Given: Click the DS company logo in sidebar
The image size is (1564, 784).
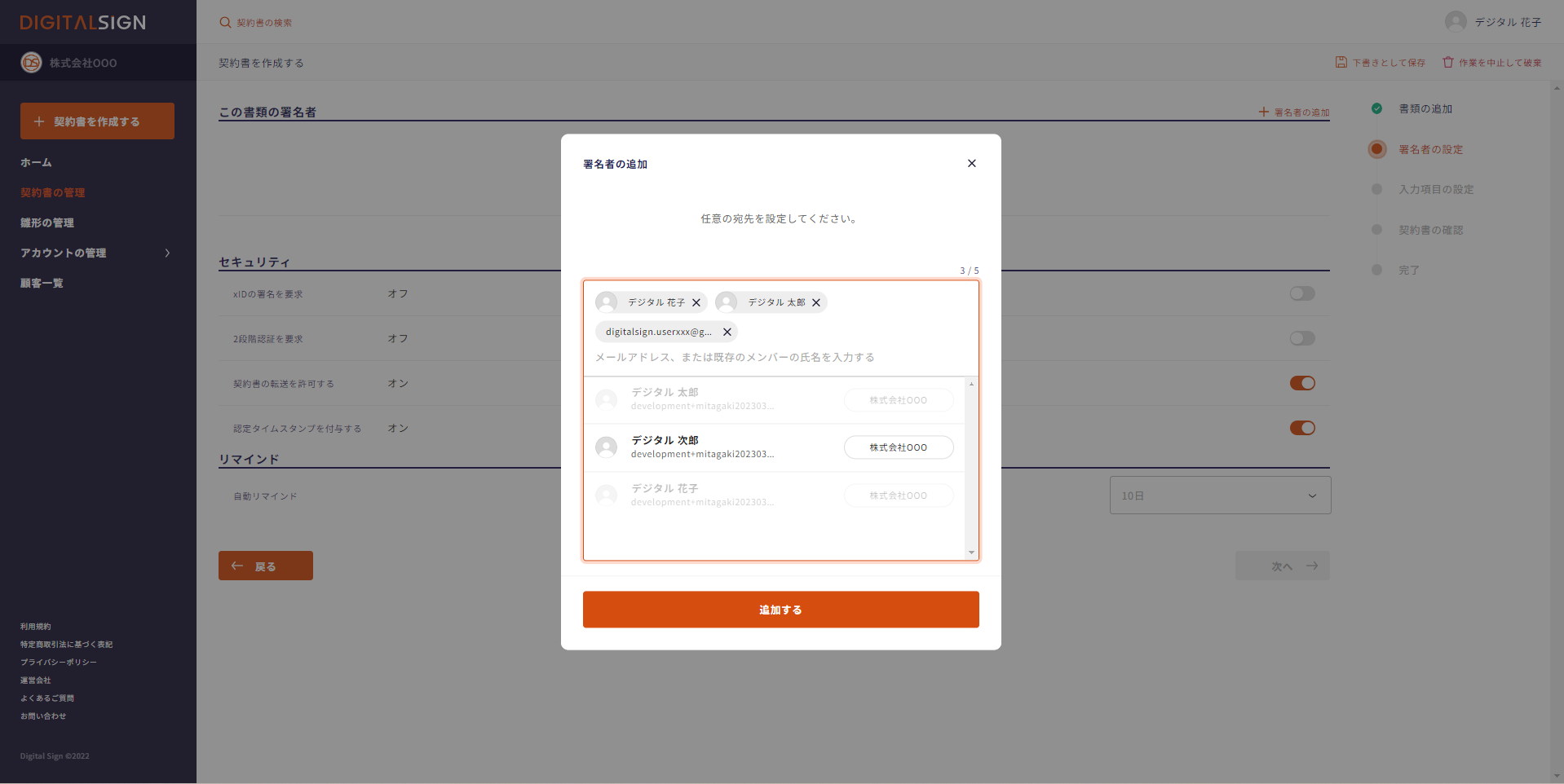Looking at the screenshot, I should pyautogui.click(x=31, y=63).
